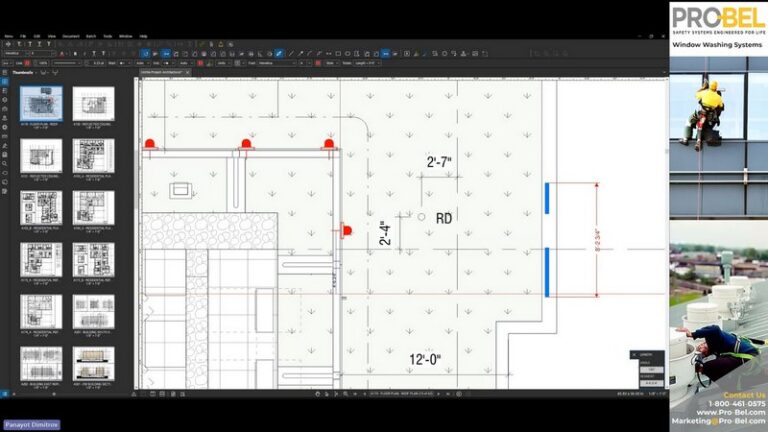
Task: Select the Zoom magnifier tool in status bar
Action: 345,394
